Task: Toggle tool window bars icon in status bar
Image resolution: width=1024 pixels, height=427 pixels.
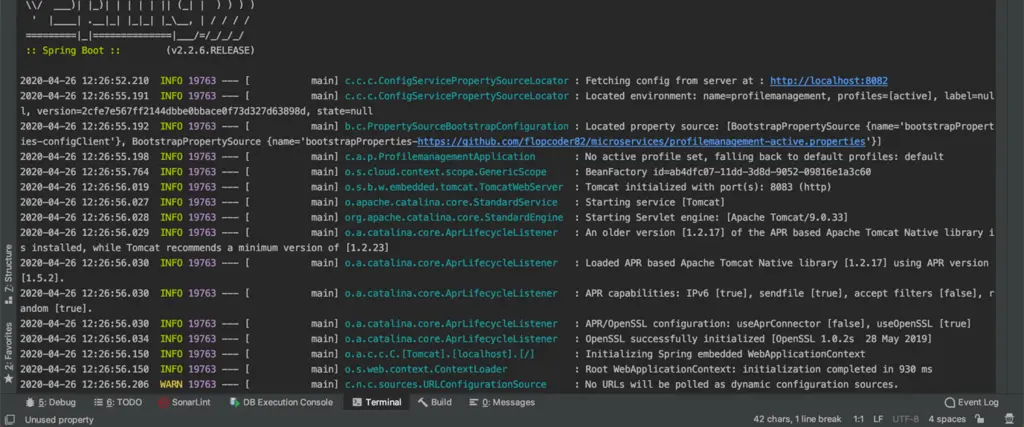Action: [x=10, y=420]
